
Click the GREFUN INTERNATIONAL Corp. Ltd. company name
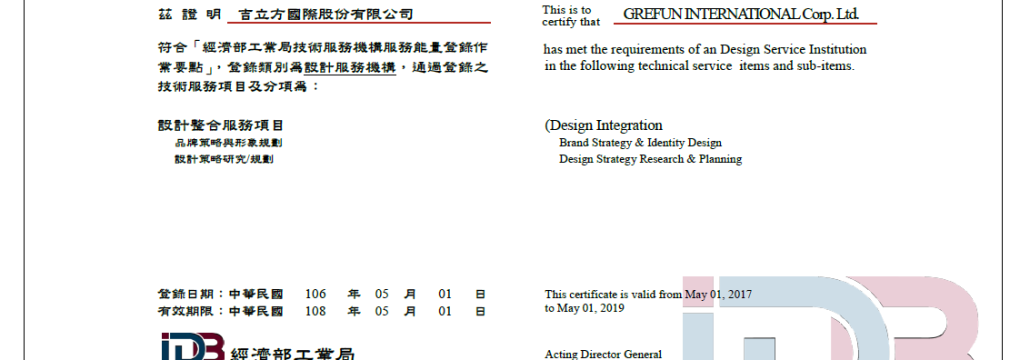coord(741,14)
